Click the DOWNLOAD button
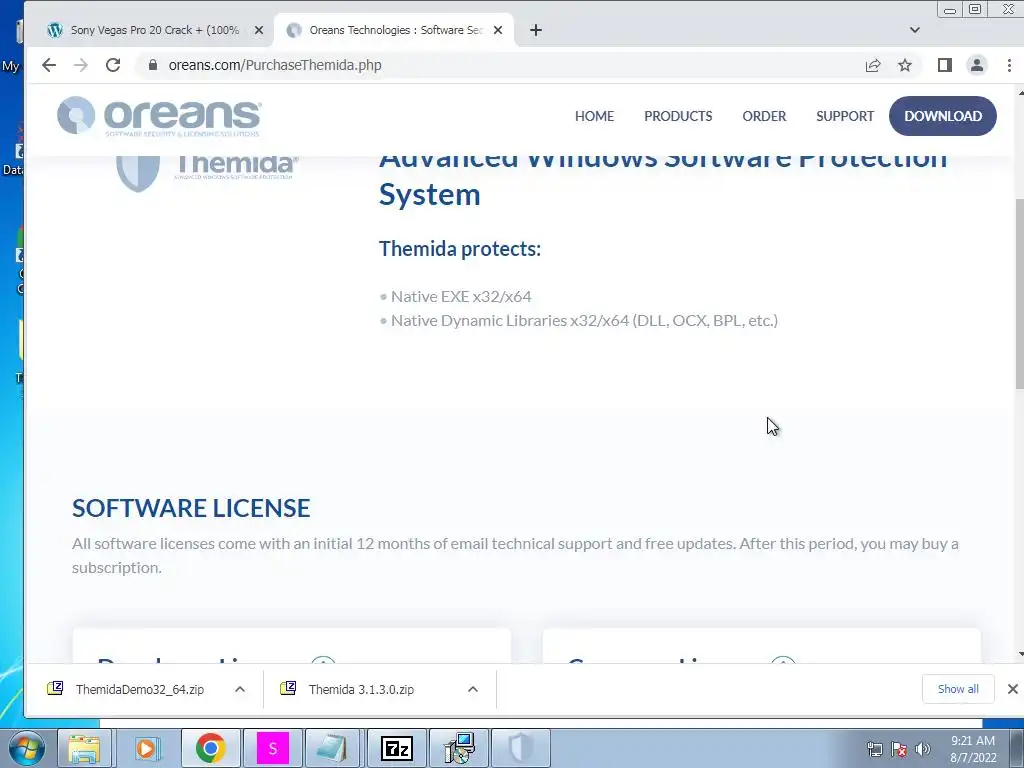The image size is (1024, 768). (x=942, y=116)
